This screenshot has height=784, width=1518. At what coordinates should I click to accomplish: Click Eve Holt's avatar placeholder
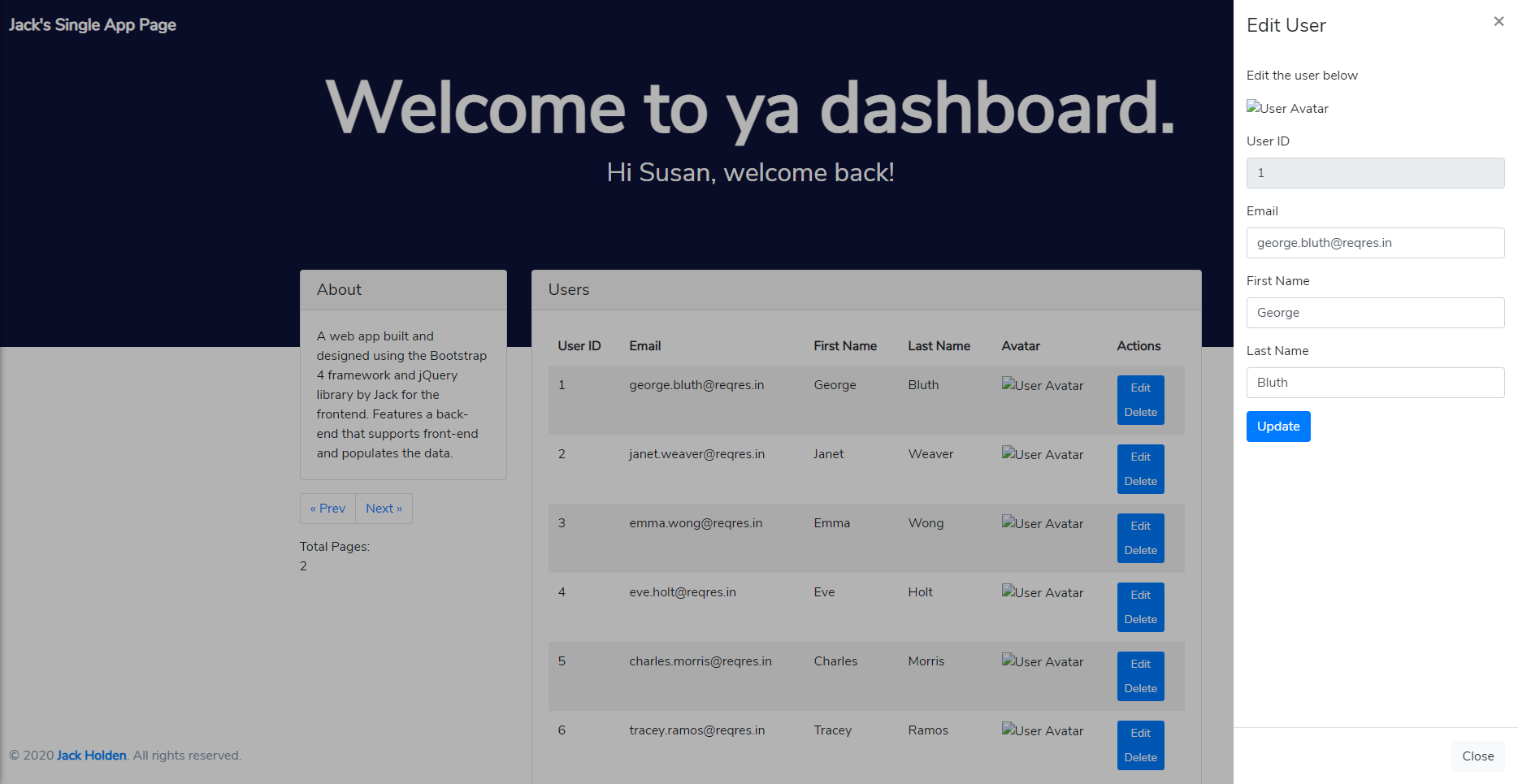1043,592
